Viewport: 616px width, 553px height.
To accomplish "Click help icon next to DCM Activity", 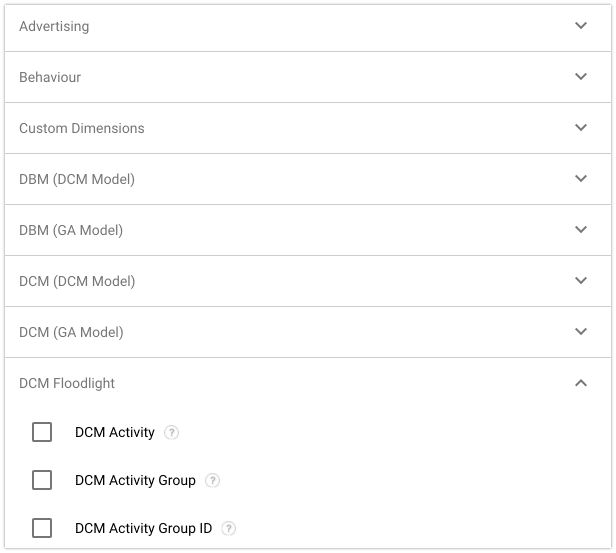I will 172,433.
